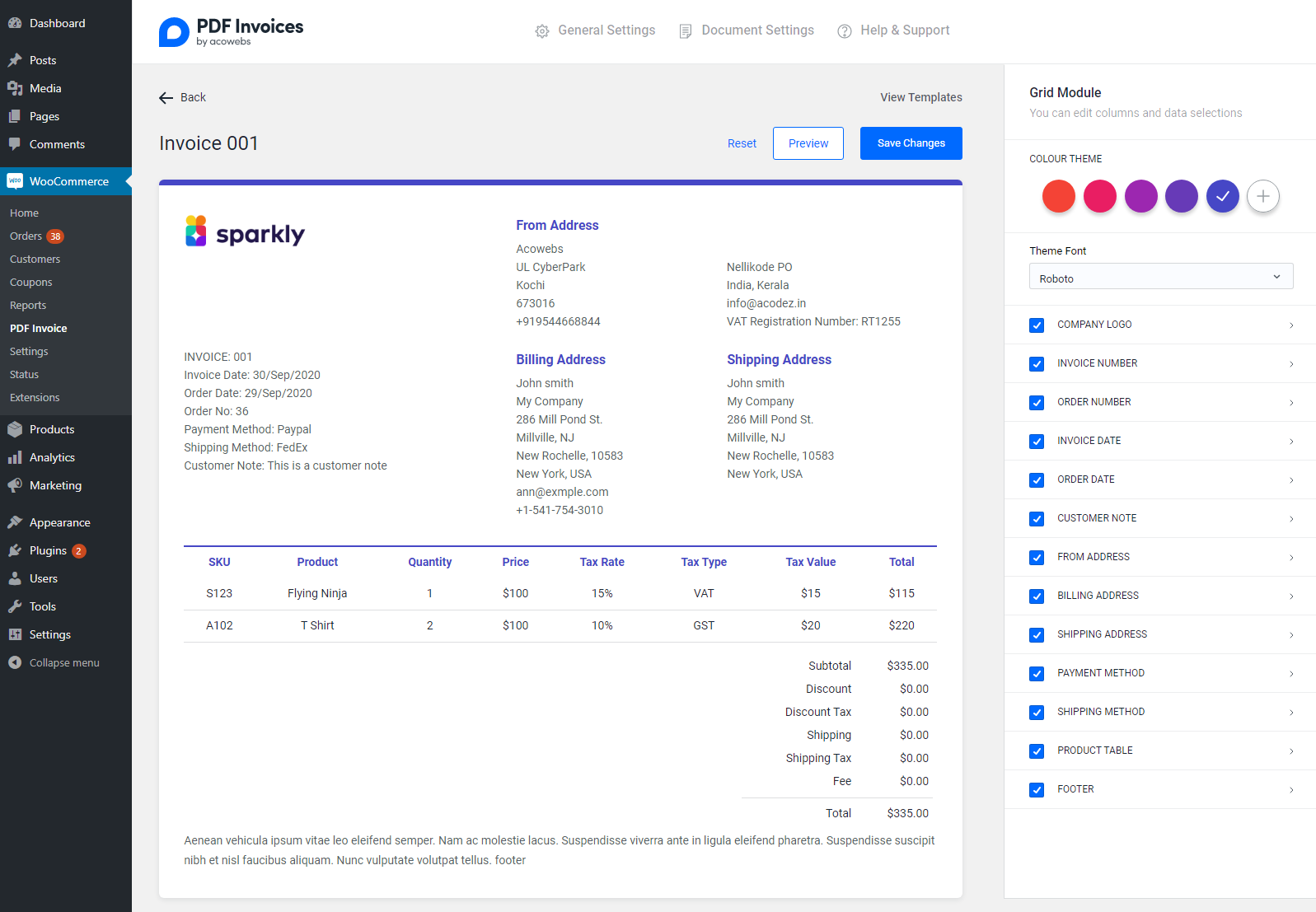Open the Theme Font dropdown
Viewport: 1316px width, 912px height.
point(1161,277)
